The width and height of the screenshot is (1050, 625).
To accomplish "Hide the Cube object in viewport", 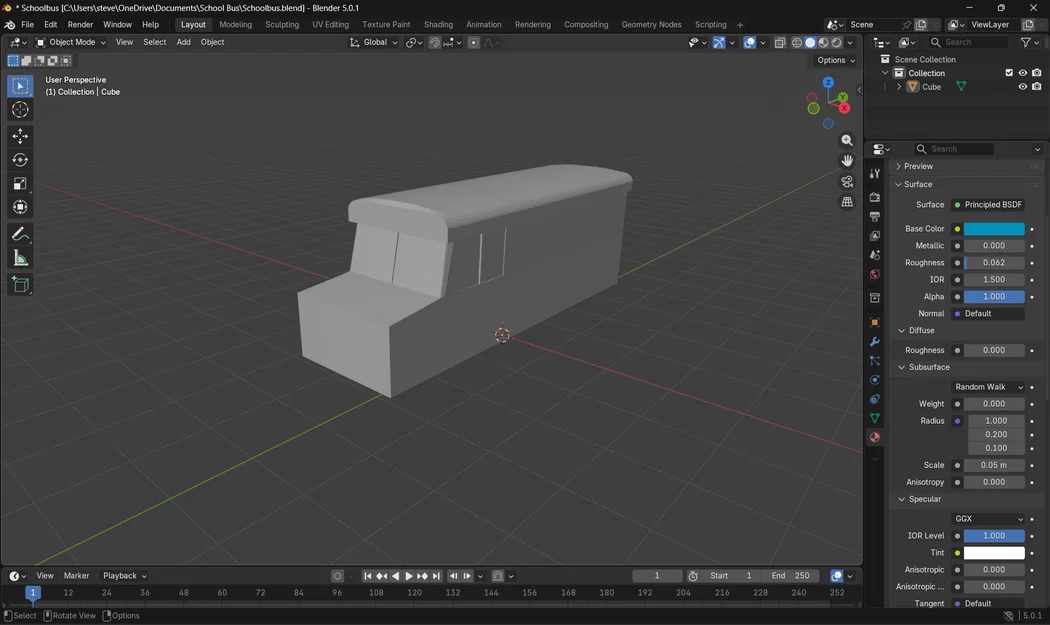I will 1022,87.
